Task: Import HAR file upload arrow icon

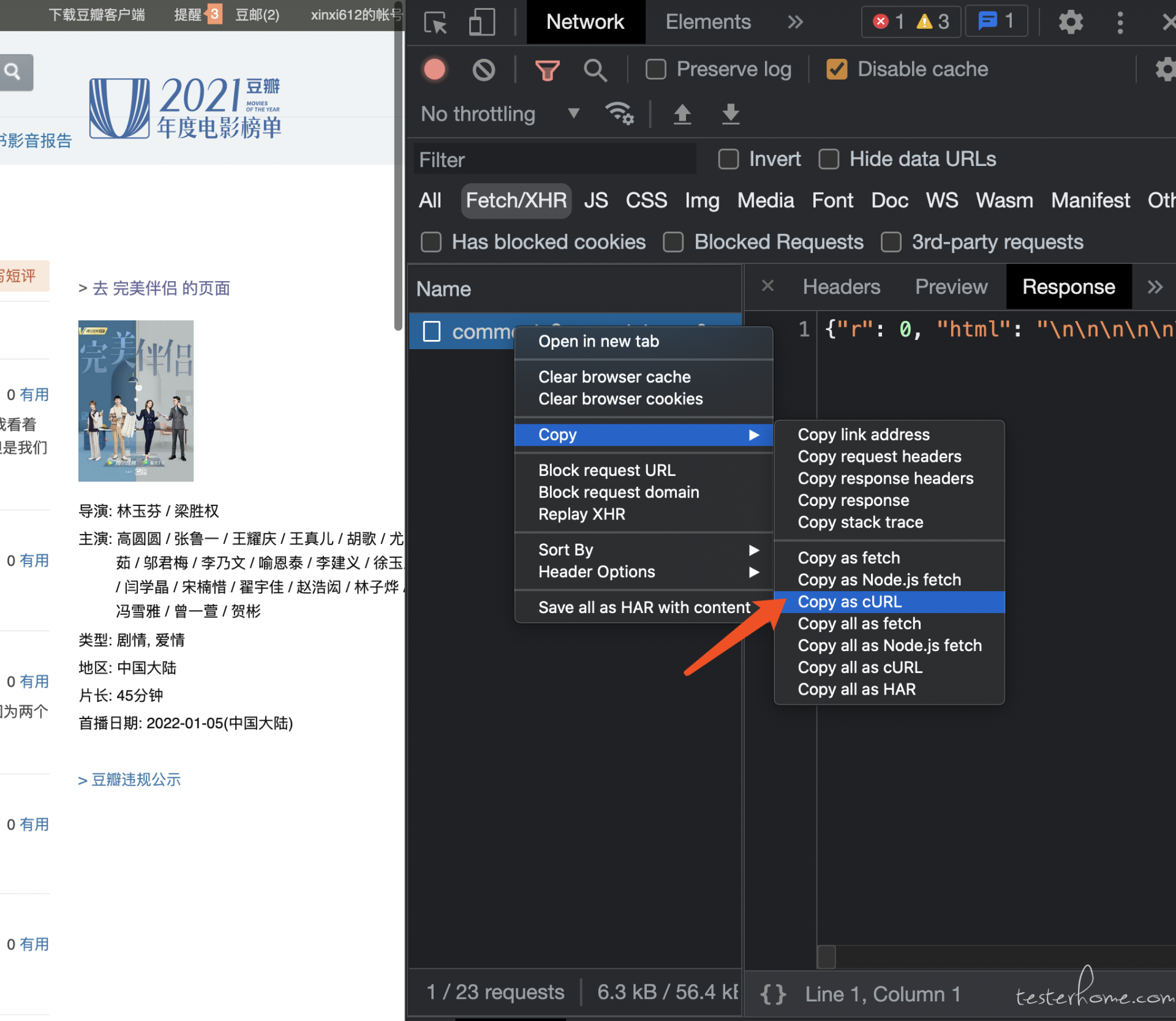Action: 682,114
